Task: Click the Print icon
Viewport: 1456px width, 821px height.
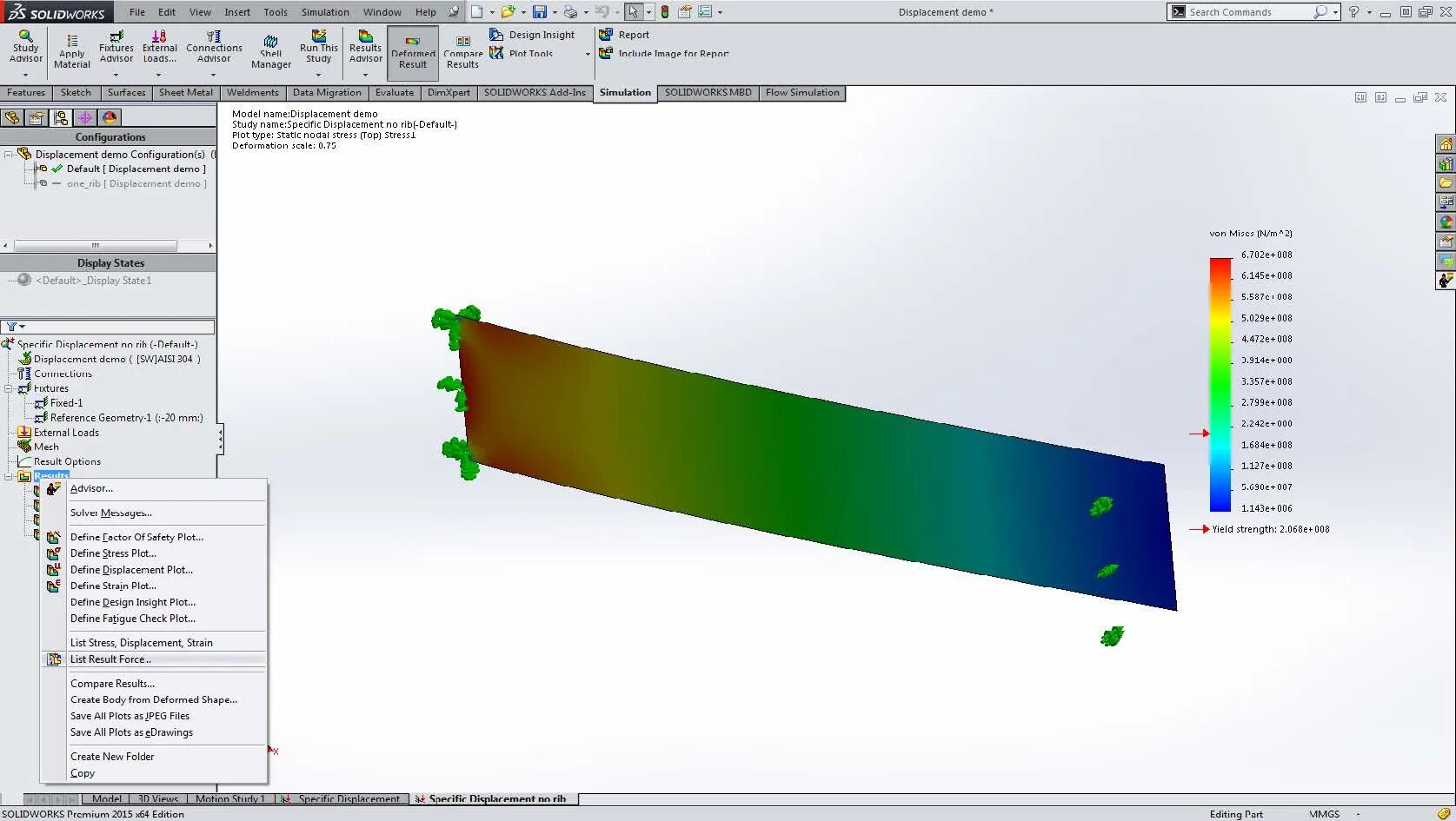Action: [x=570, y=12]
